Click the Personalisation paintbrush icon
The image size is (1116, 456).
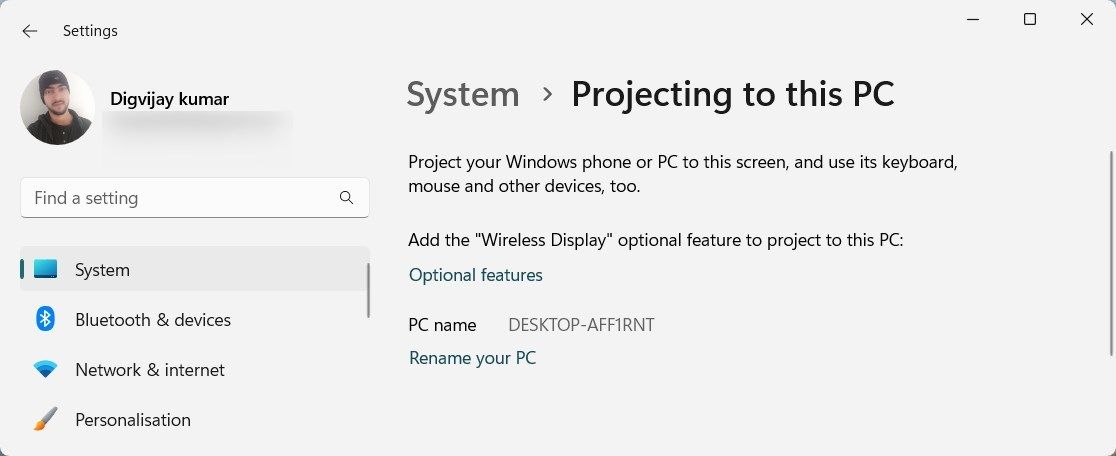[46, 420]
